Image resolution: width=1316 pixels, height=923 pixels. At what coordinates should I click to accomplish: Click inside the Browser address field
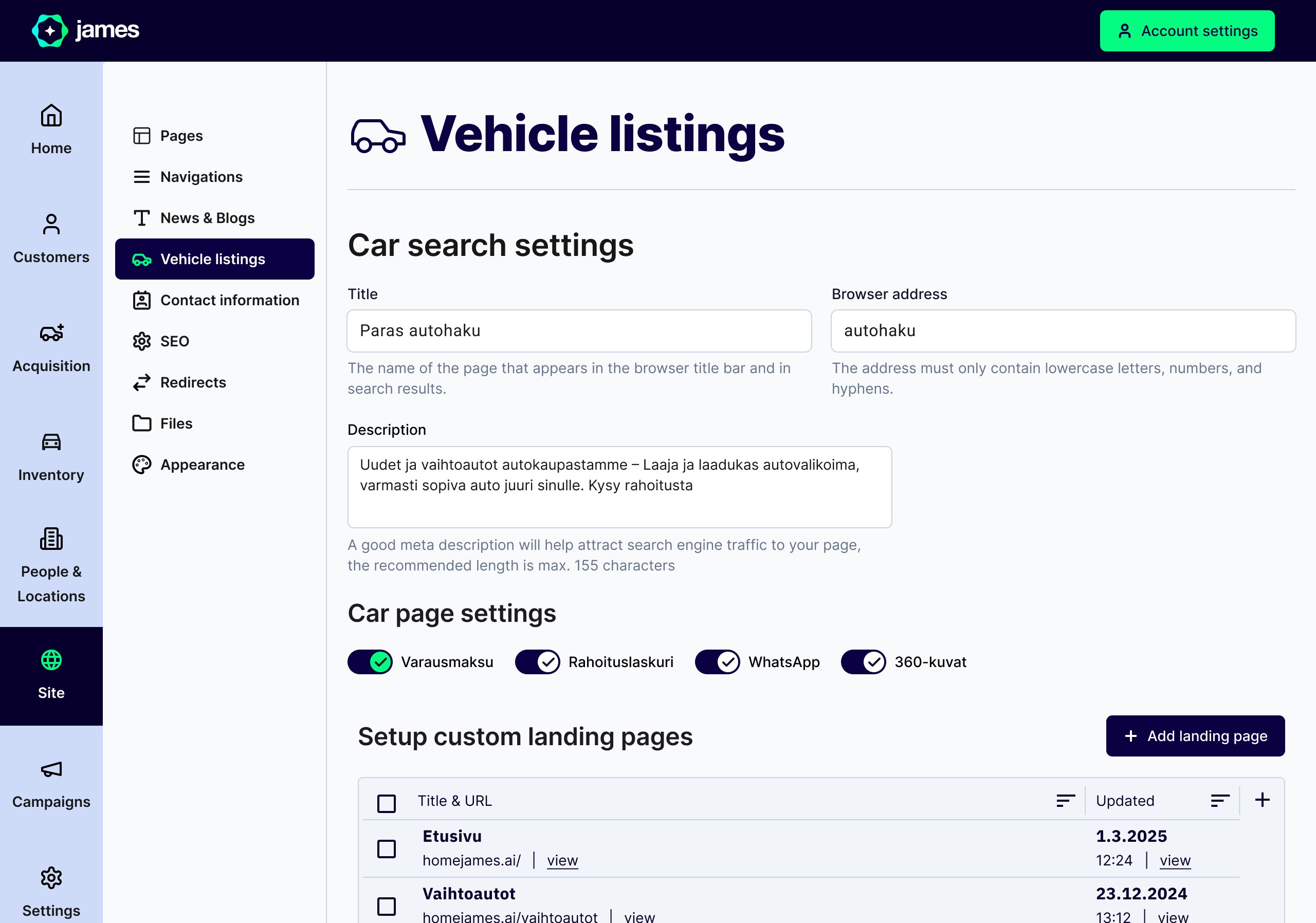[x=1063, y=330]
